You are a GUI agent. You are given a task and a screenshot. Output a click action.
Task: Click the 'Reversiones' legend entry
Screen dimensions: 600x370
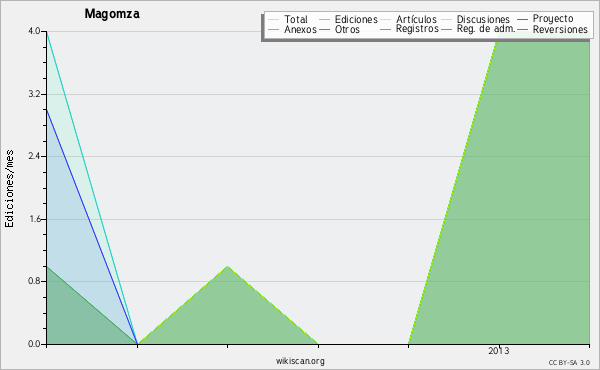[560, 29]
